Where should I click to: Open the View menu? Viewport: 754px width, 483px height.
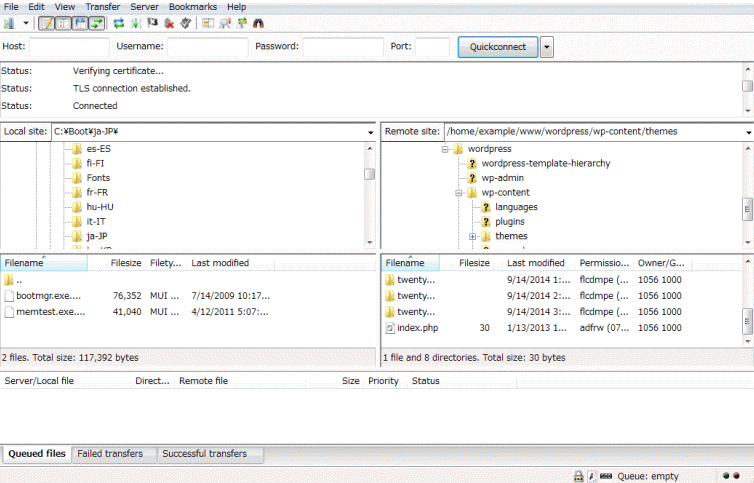64,7
